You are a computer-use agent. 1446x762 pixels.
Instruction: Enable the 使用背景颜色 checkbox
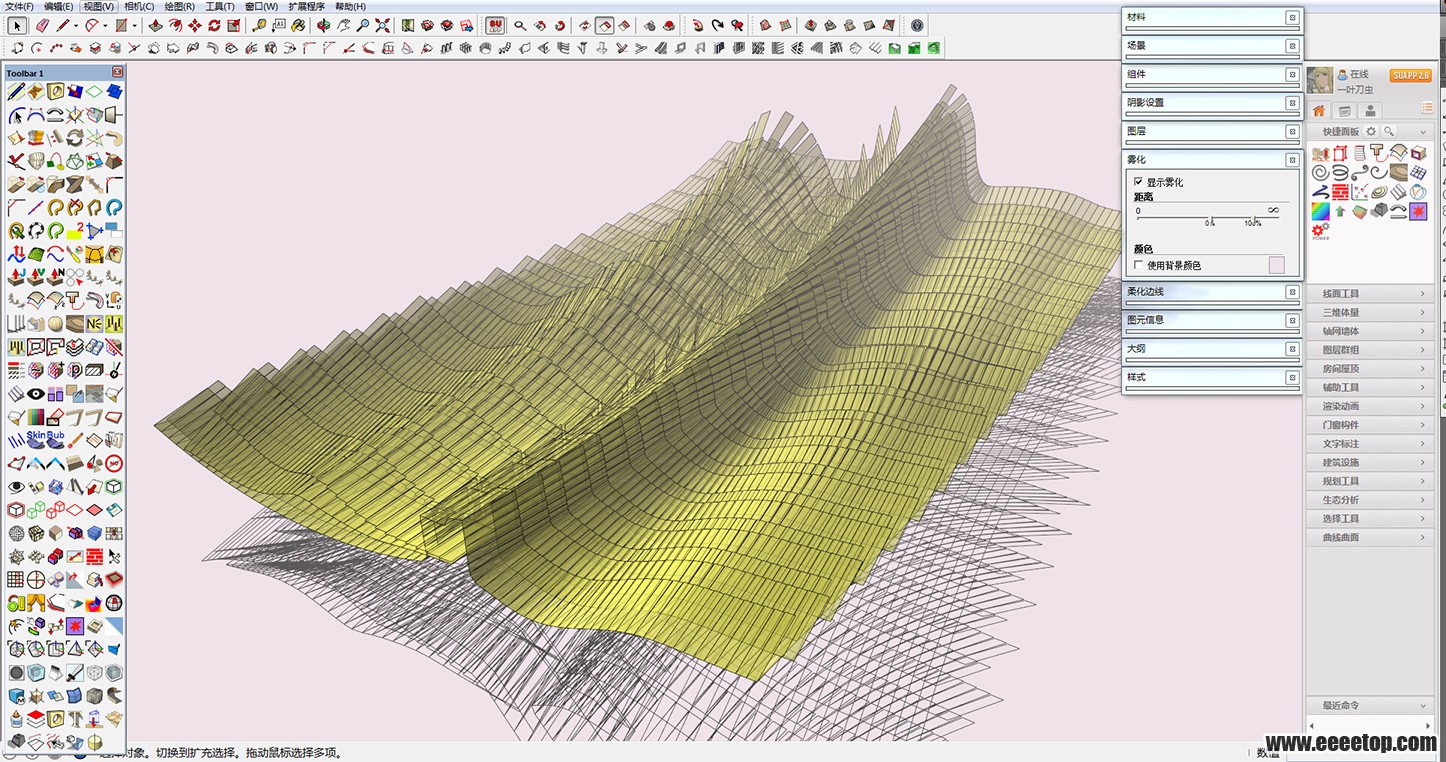click(x=1138, y=265)
